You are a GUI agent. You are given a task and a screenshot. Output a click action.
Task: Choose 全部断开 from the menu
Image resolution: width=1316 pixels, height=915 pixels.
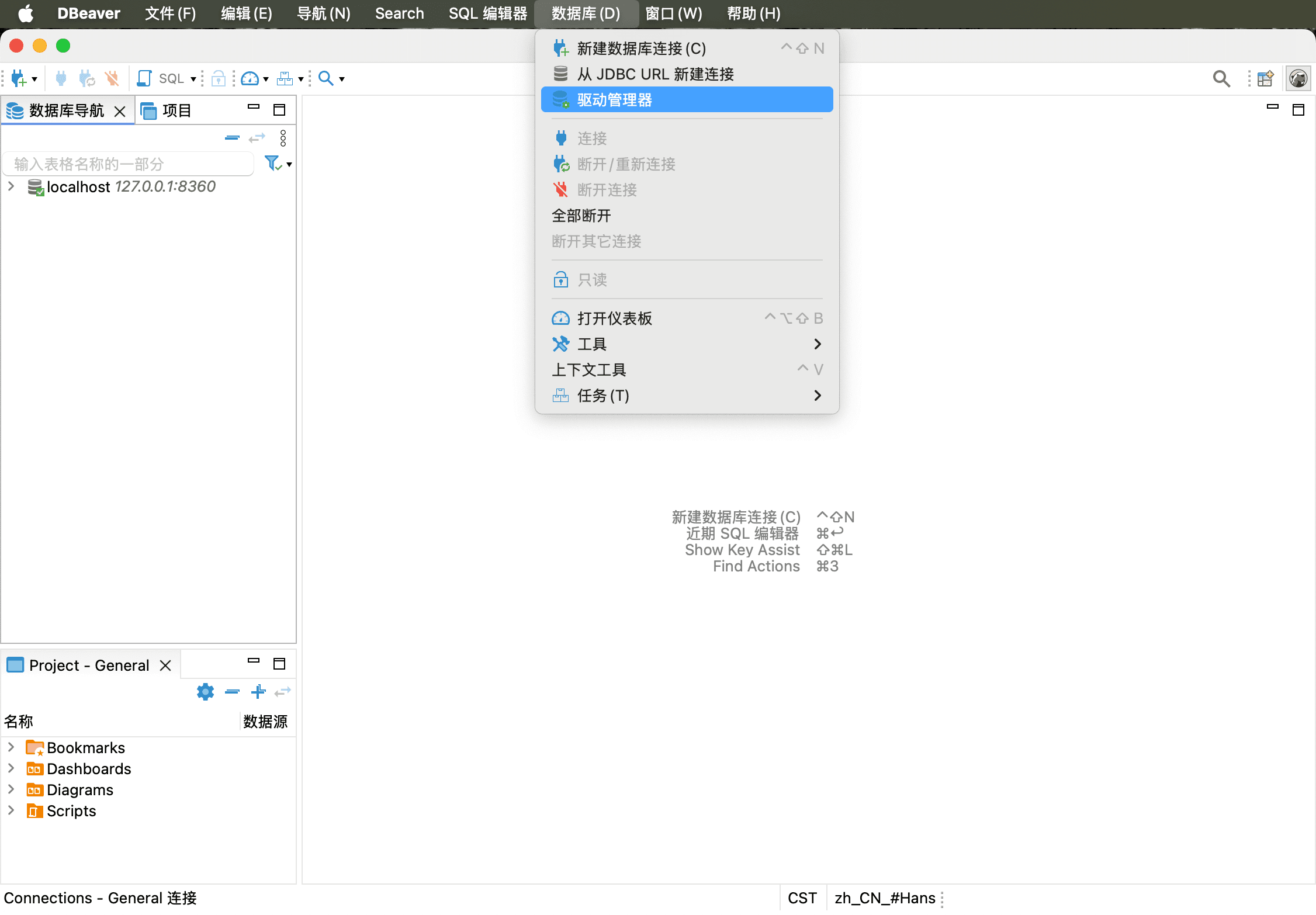tap(581, 216)
